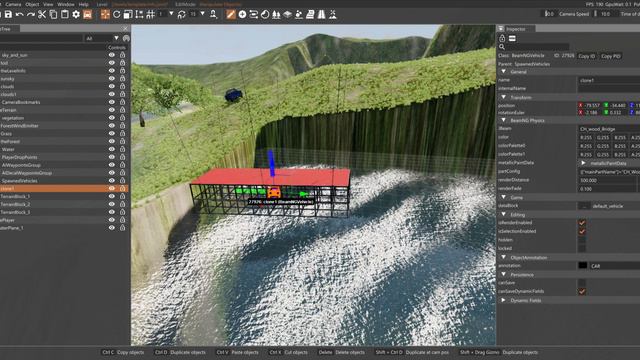Hide the sky_and_sun object

(112, 55)
